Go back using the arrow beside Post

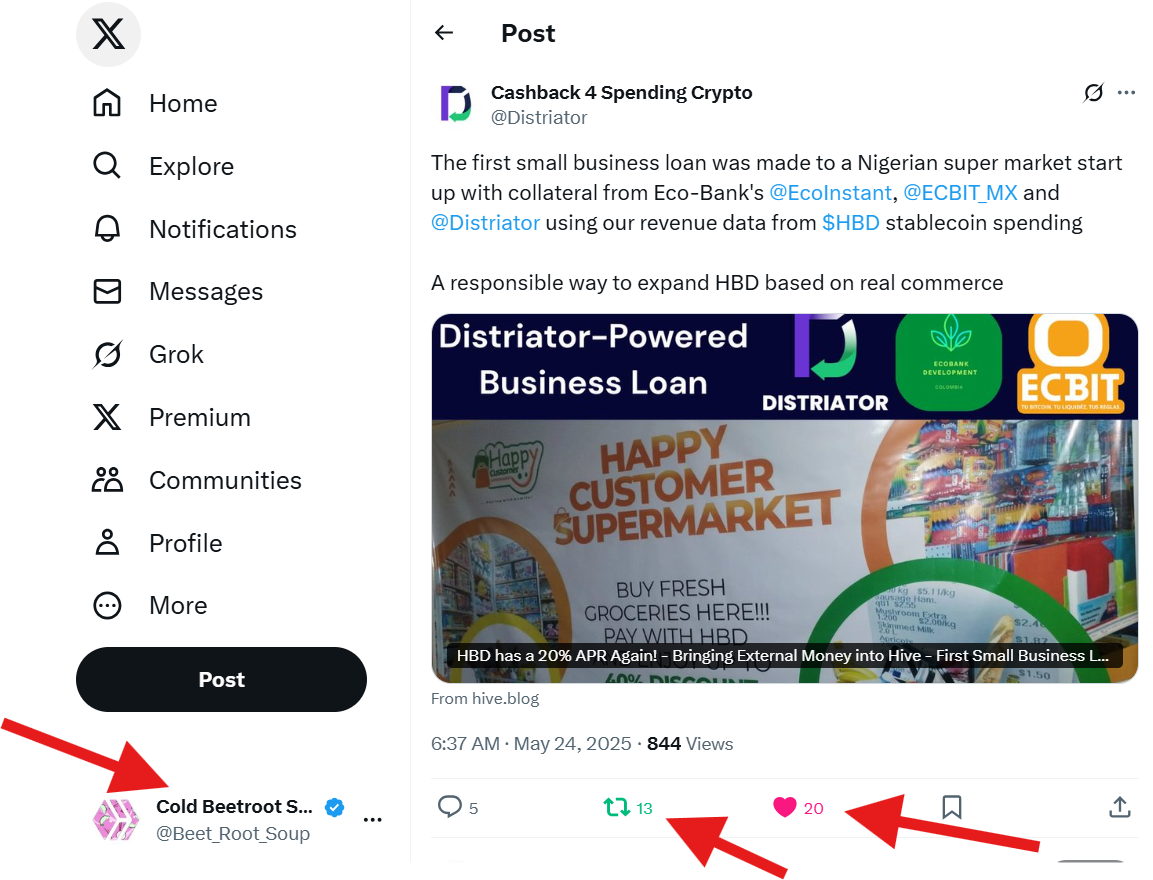click(444, 32)
